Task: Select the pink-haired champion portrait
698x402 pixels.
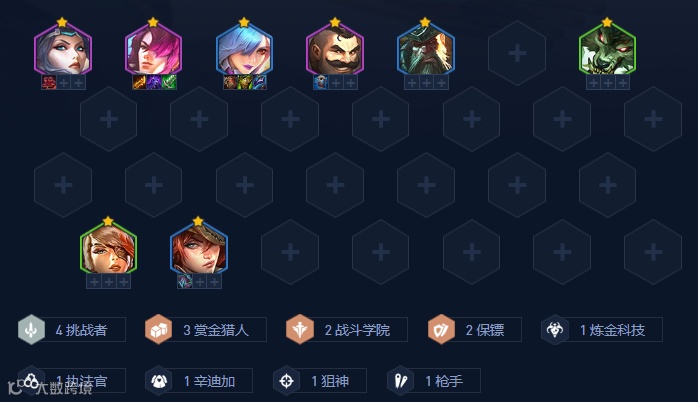Action: 154,50
